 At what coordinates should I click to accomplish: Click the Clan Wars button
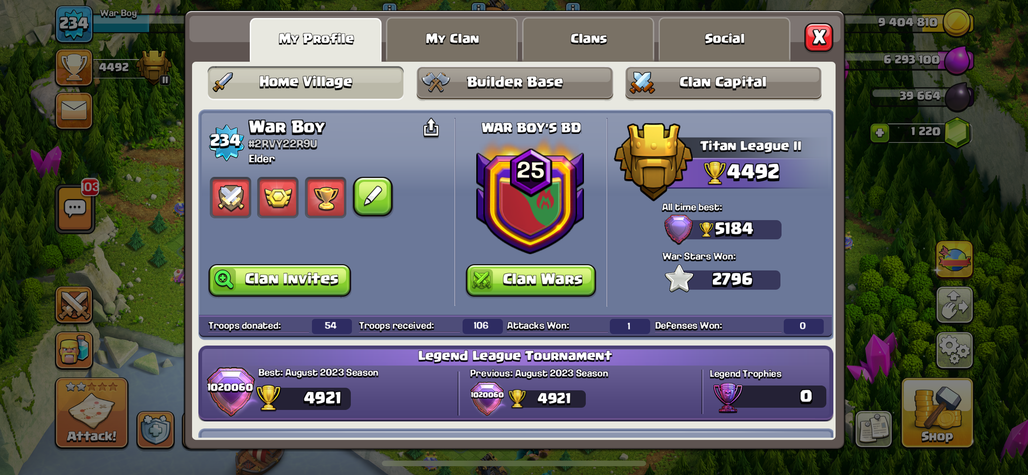pos(531,280)
